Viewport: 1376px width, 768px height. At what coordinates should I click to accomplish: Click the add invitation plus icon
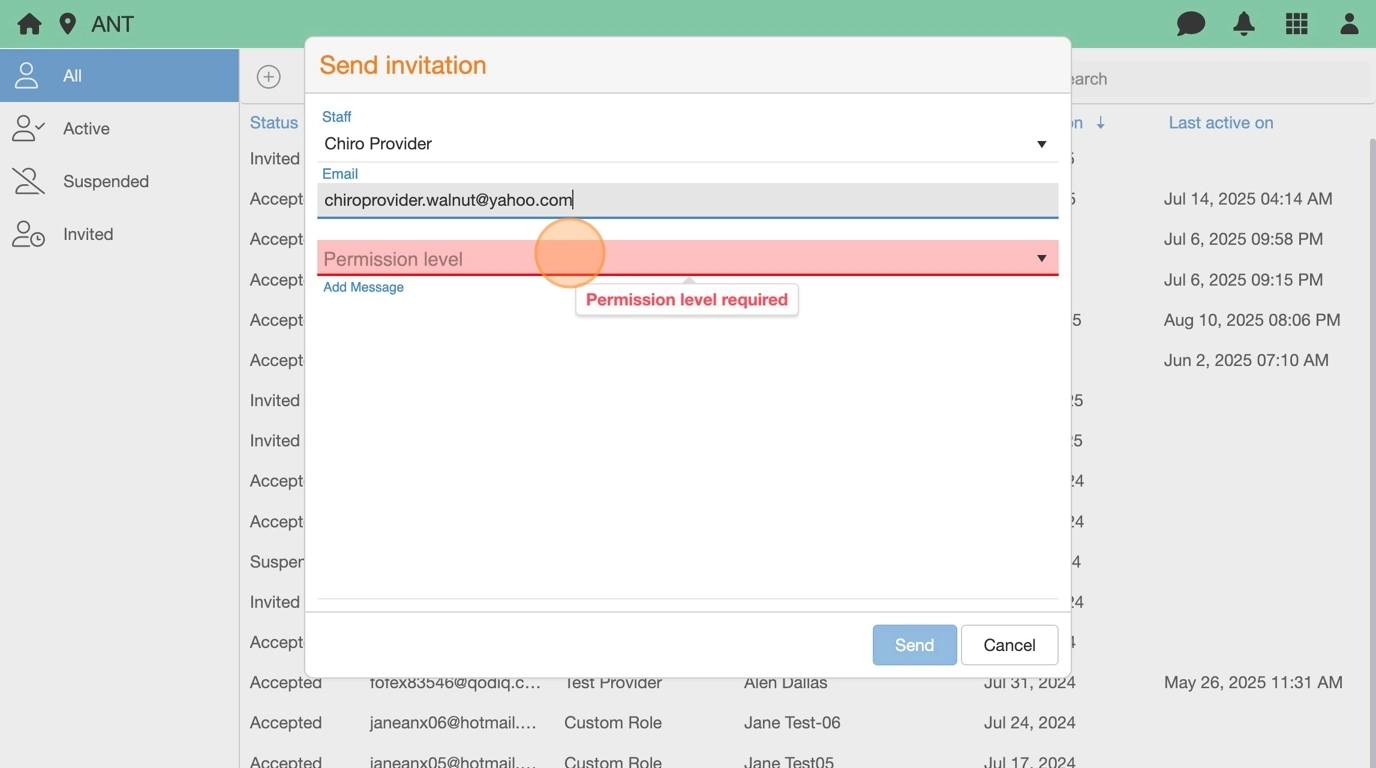tap(268, 77)
